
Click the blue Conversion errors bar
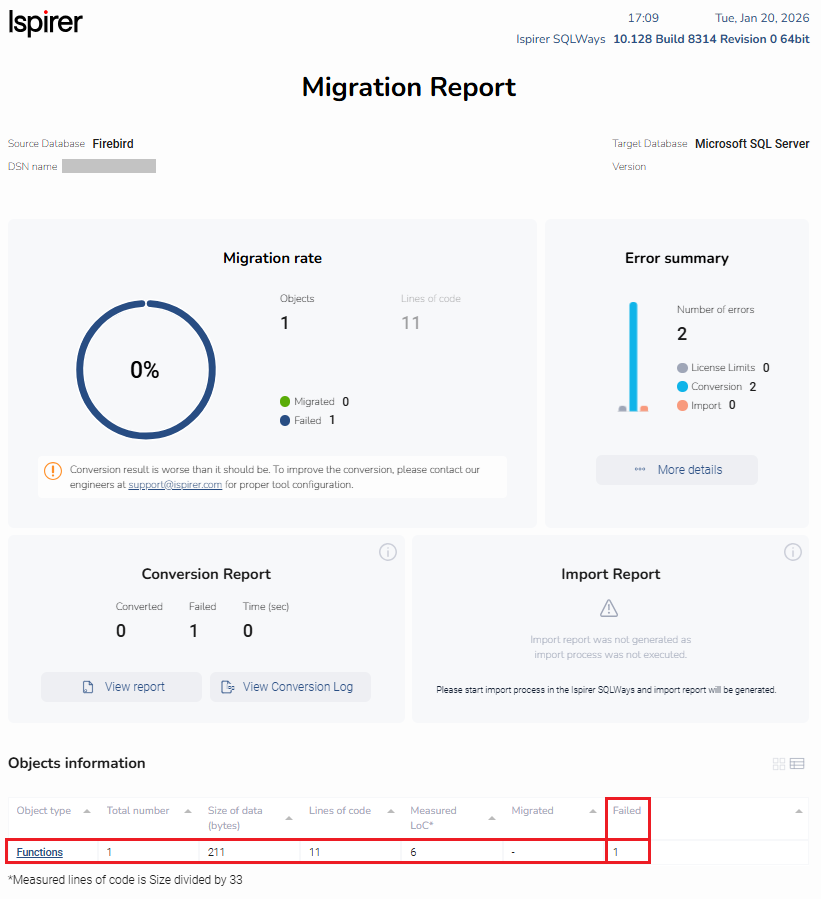(x=633, y=355)
